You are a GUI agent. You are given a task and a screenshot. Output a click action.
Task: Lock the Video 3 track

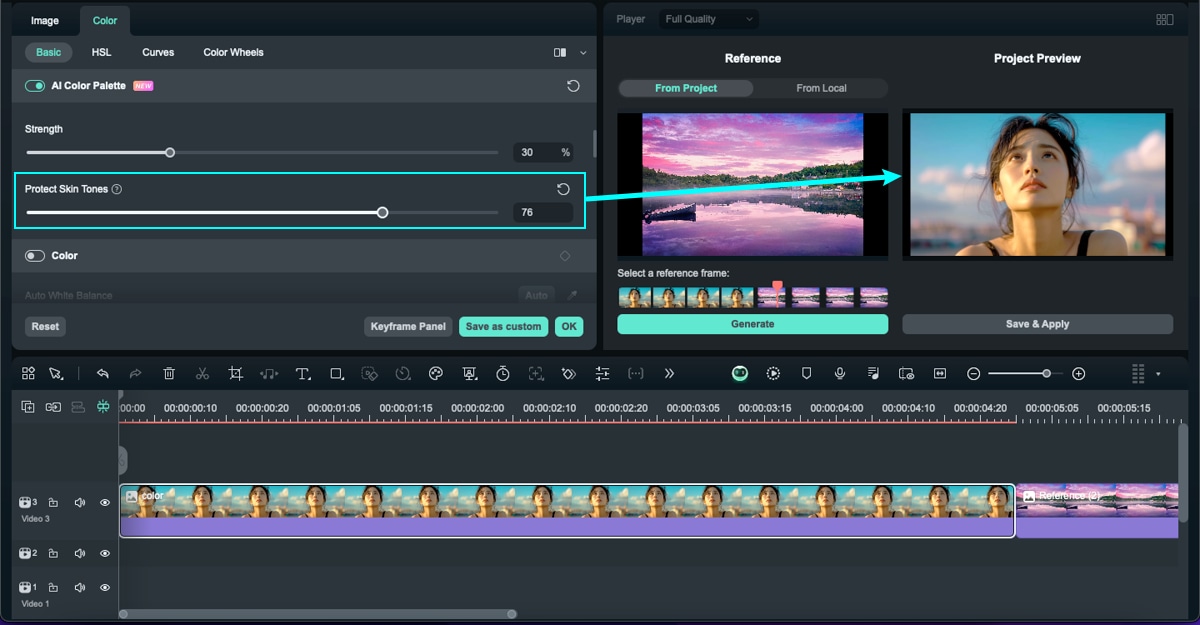point(54,503)
